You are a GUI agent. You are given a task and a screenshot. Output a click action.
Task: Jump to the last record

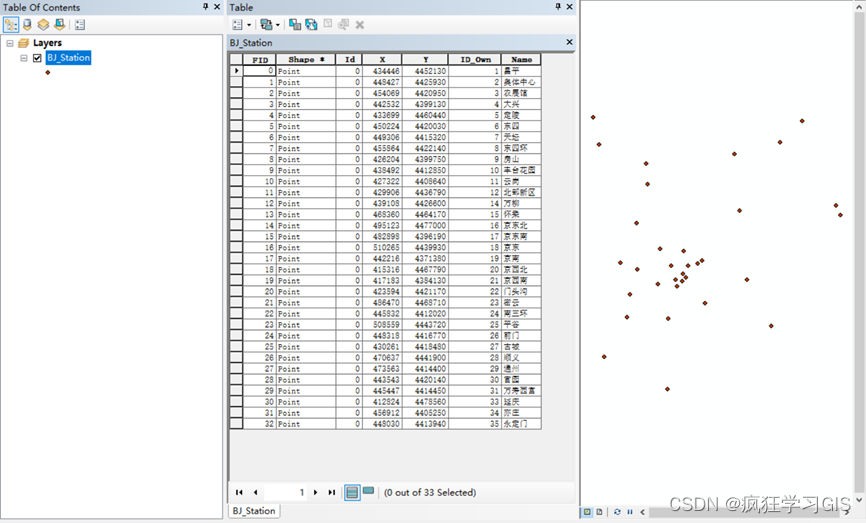point(331,492)
